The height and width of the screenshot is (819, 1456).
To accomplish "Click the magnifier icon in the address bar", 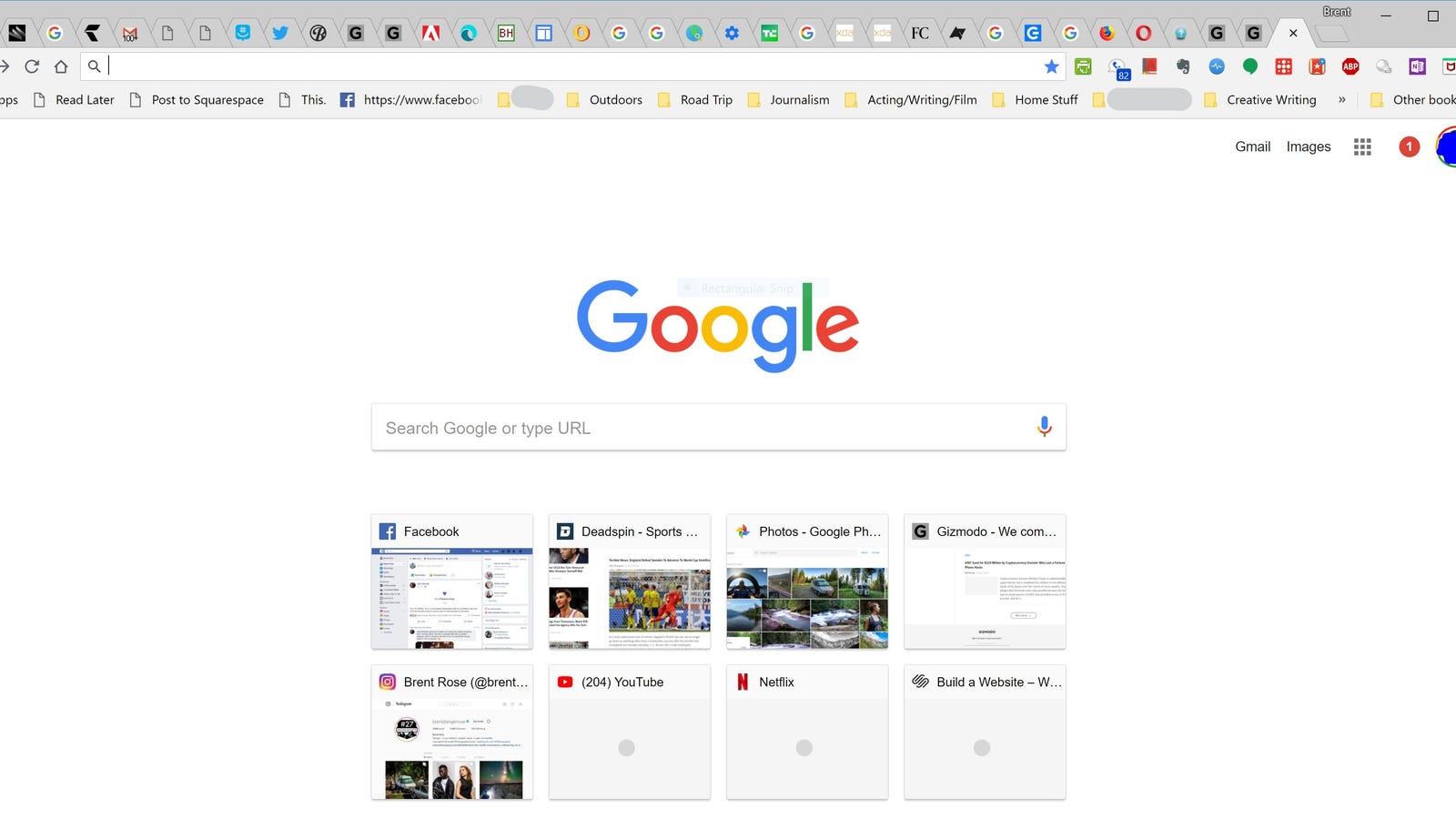I will [94, 66].
